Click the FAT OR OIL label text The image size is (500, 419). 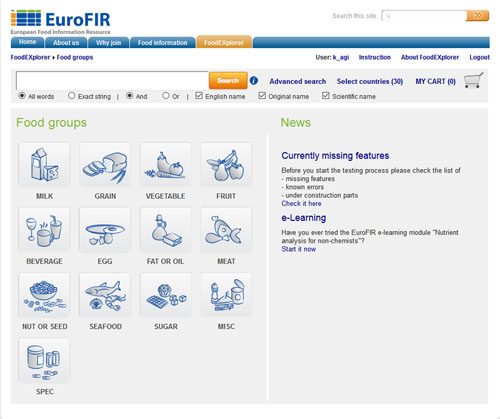click(165, 261)
